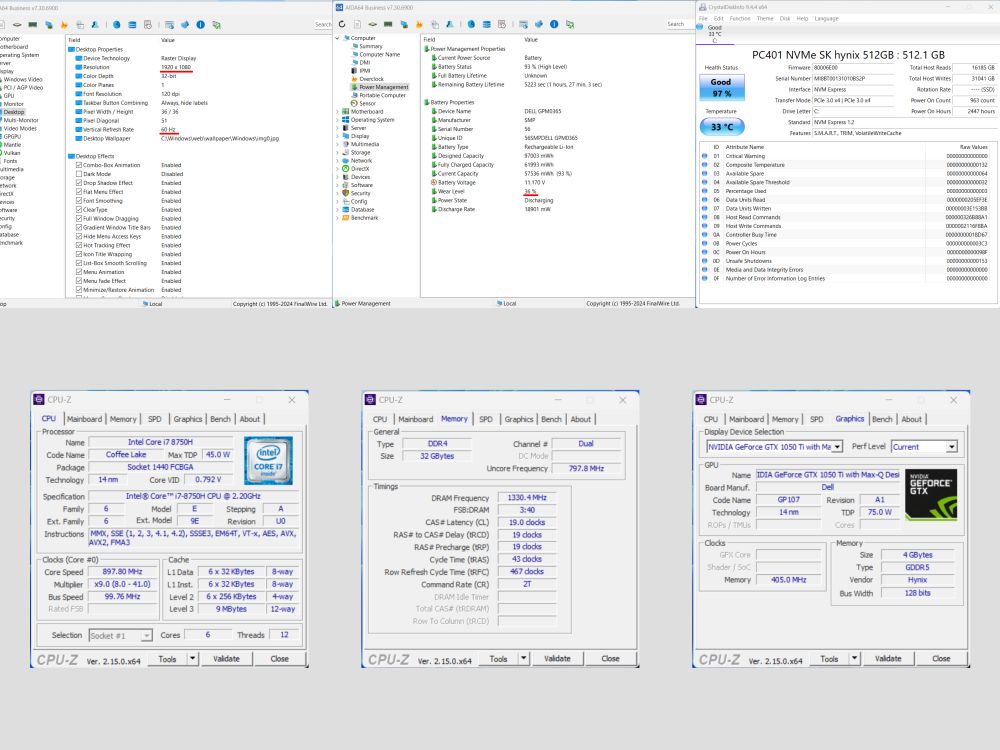Expand the Motherboard tree node
This screenshot has width=1000, height=750.
click(338, 111)
